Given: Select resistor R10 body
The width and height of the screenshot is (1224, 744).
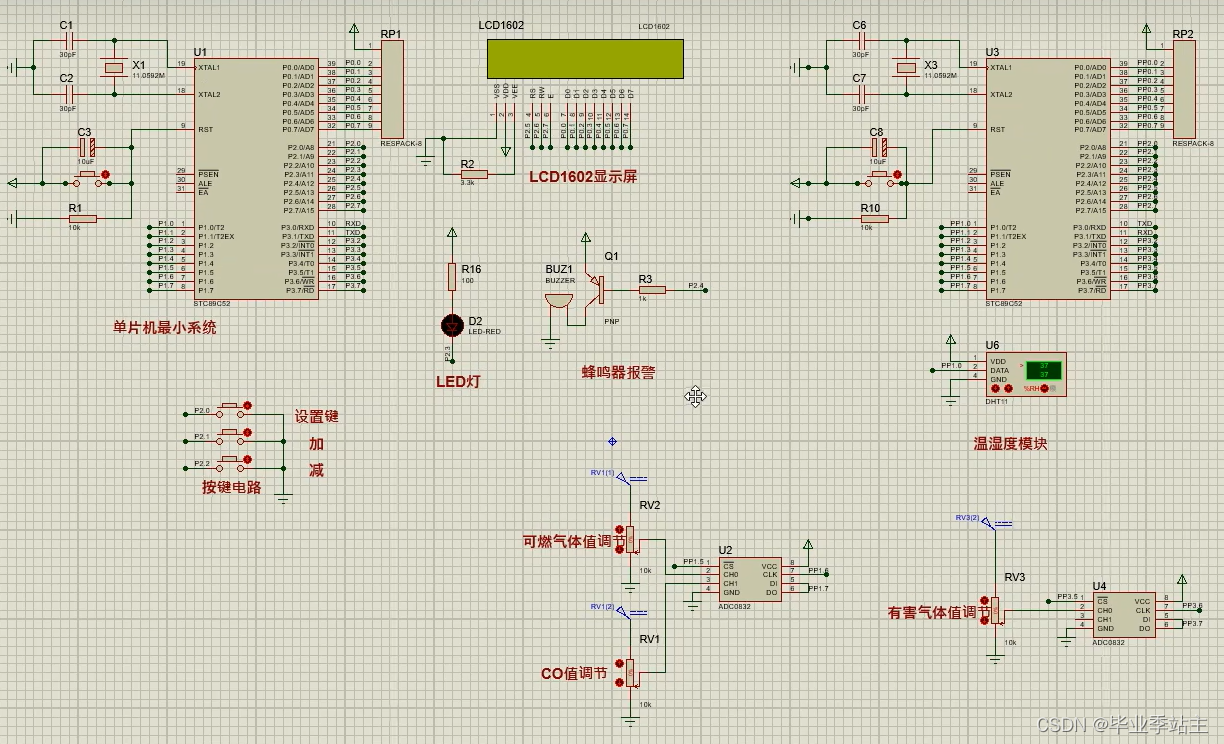Looking at the screenshot, I should pos(873,218).
